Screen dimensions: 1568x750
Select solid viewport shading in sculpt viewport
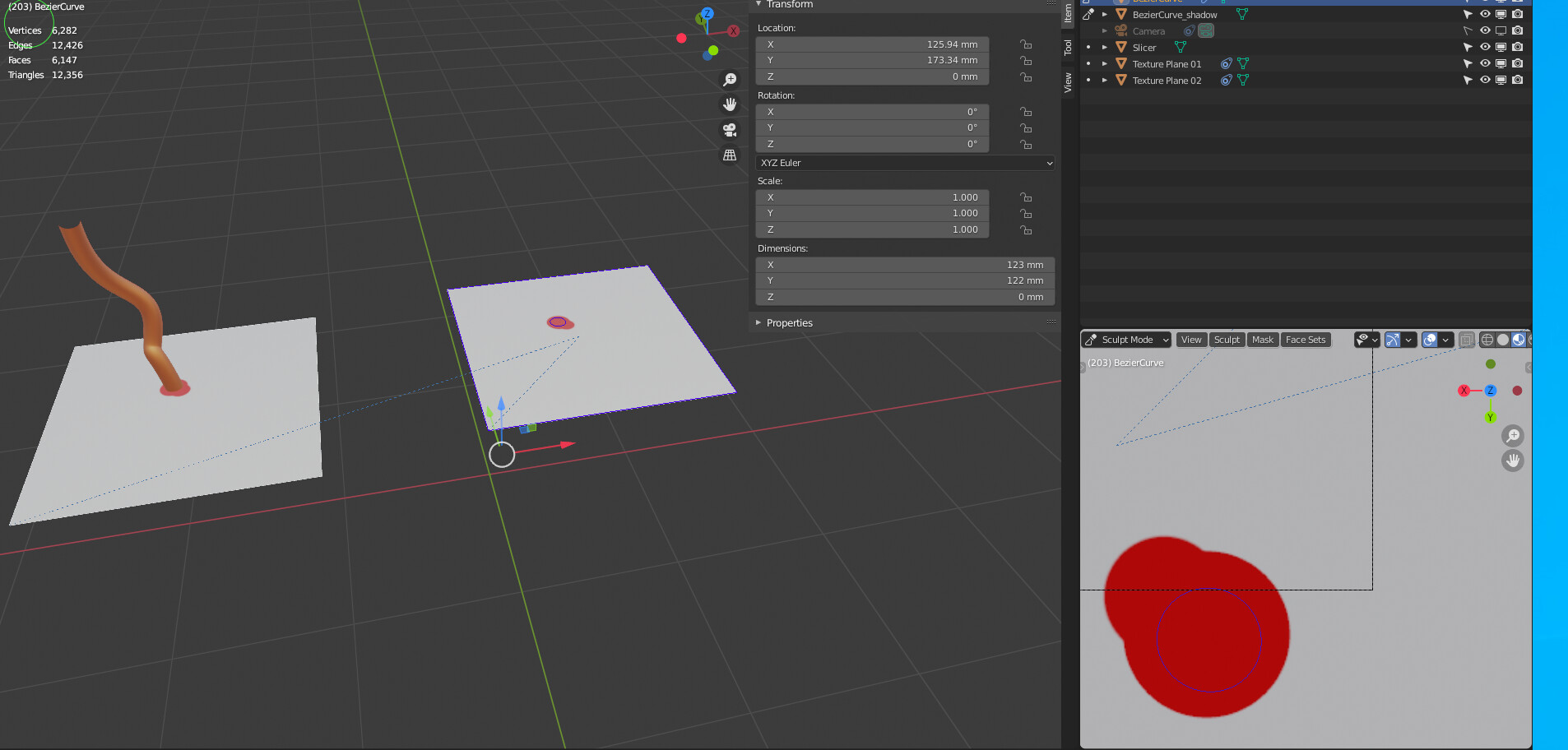1503,340
